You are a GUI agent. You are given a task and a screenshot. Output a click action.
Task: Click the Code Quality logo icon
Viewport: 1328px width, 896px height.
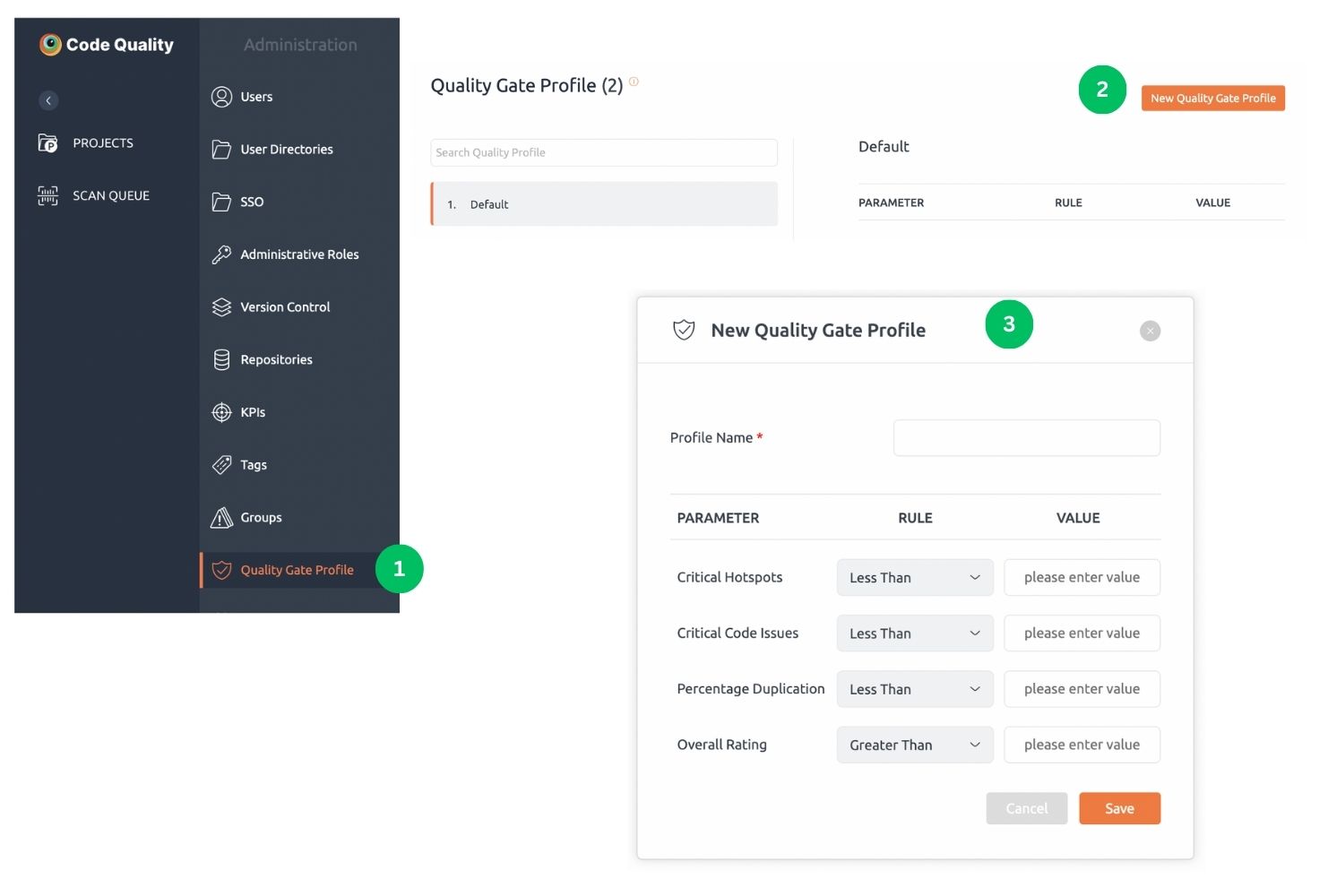(x=50, y=45)
